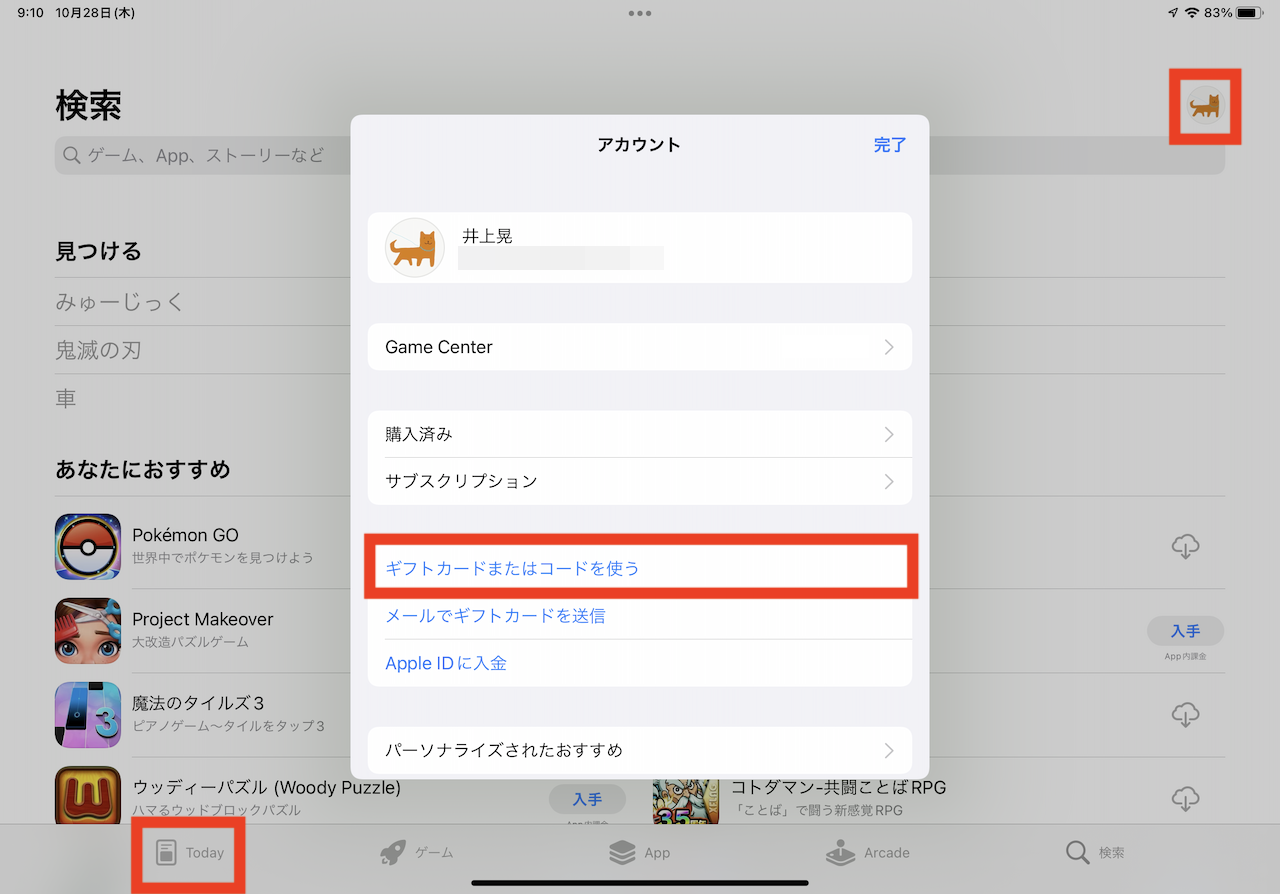Screen dimensions: 1280x894
Task: Open Project Makeover title text
Action: click(x=202, y=619)
